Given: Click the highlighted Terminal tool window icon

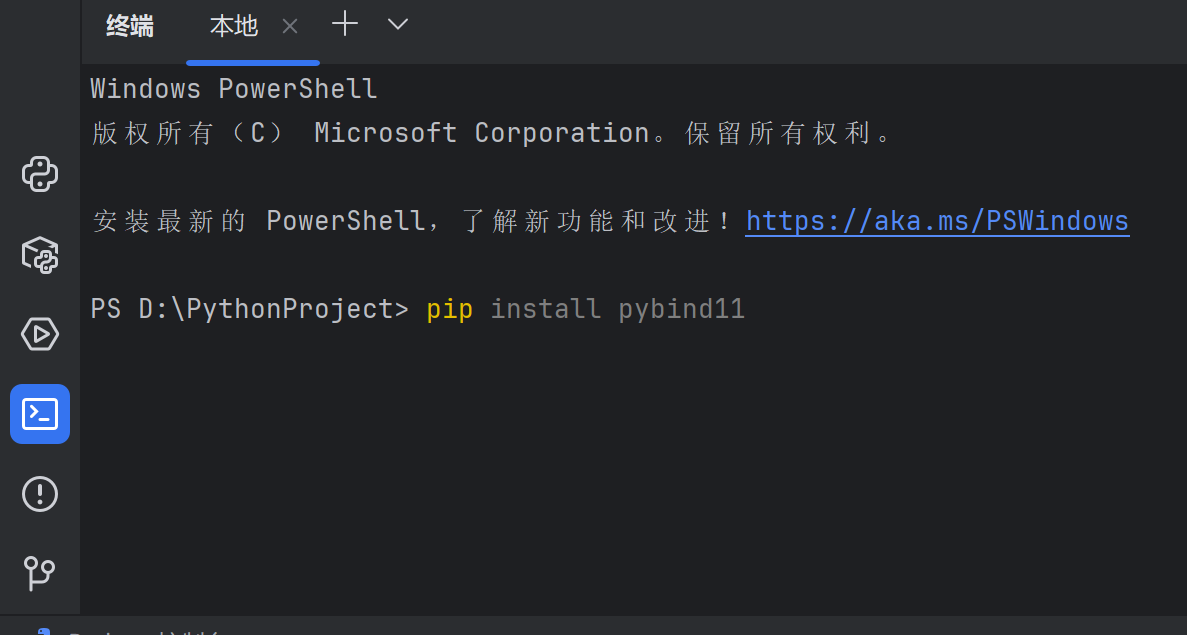Looking at the screenshot, I should coord(40,413).
